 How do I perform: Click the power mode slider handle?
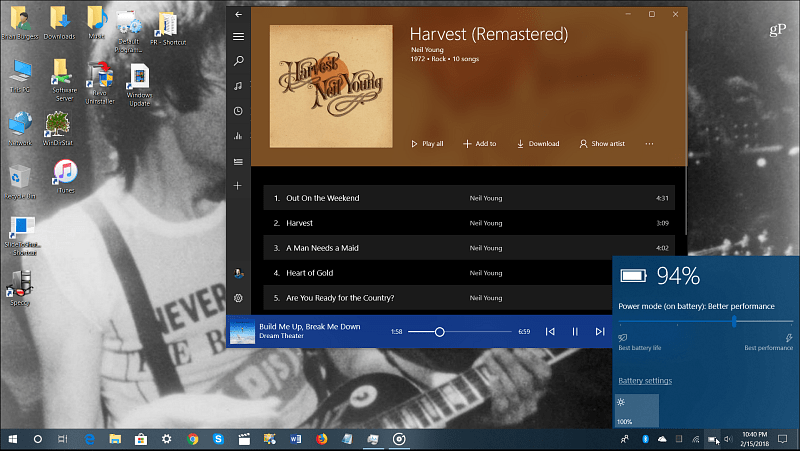(734, 321)
